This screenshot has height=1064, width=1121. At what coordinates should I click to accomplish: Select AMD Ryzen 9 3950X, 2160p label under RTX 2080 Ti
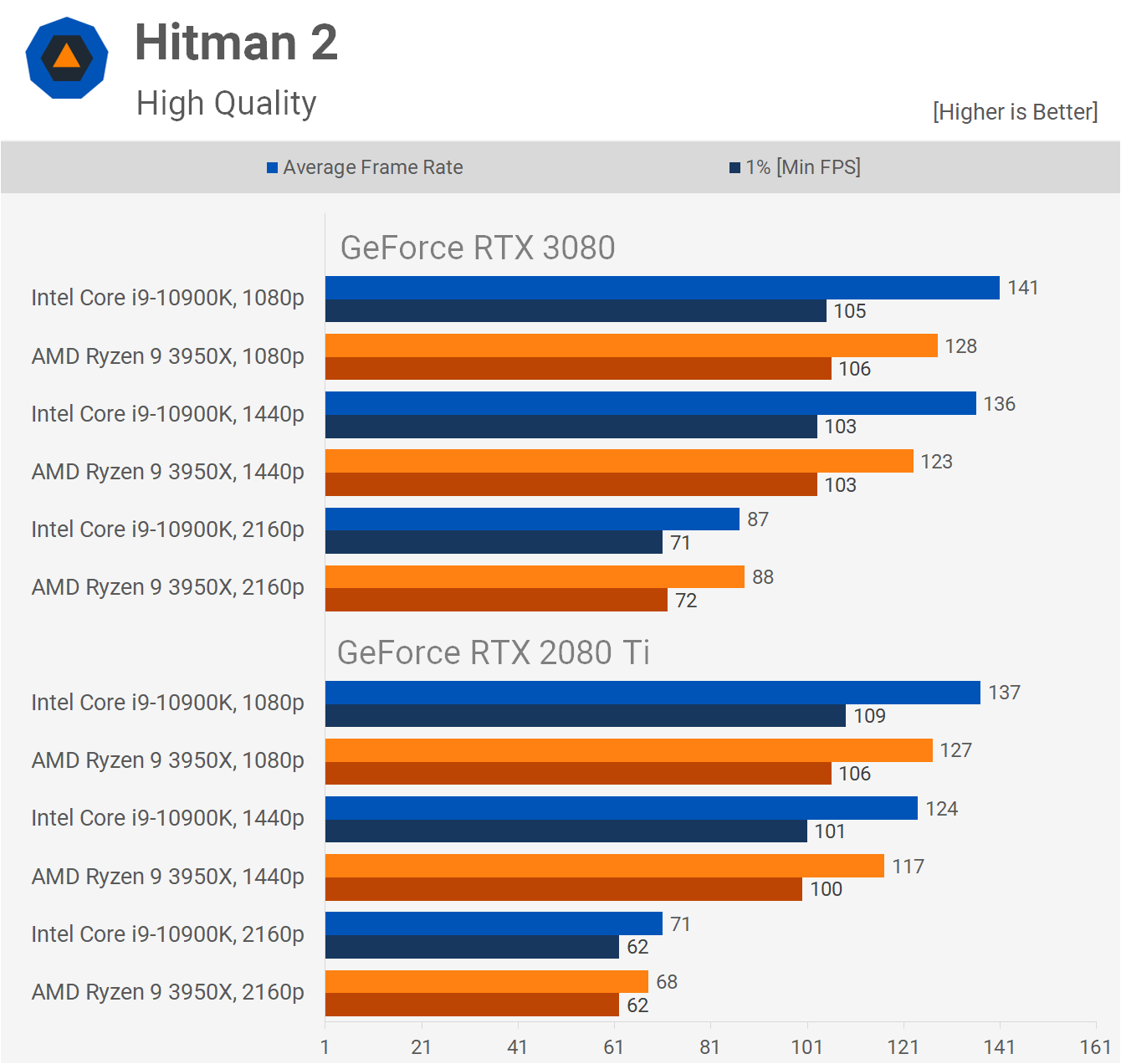coord(168,992)
